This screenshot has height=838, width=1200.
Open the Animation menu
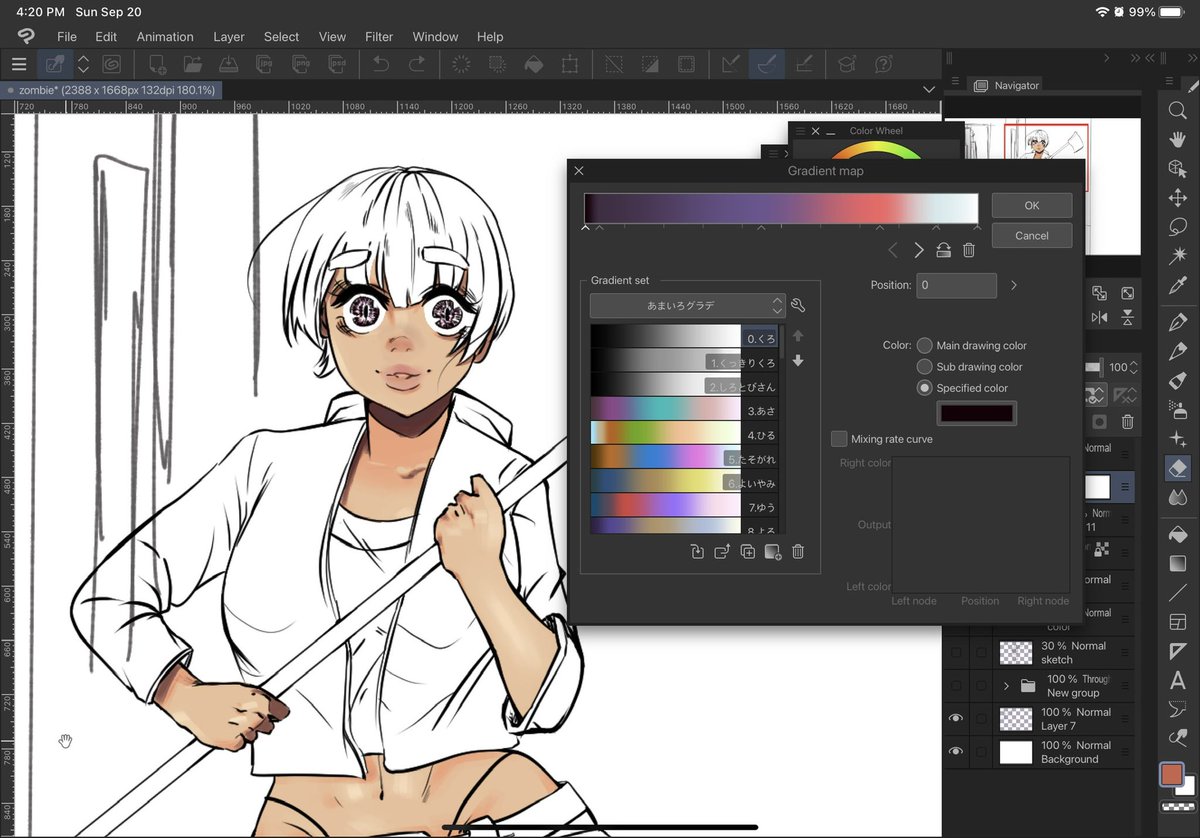click(164, 37)
